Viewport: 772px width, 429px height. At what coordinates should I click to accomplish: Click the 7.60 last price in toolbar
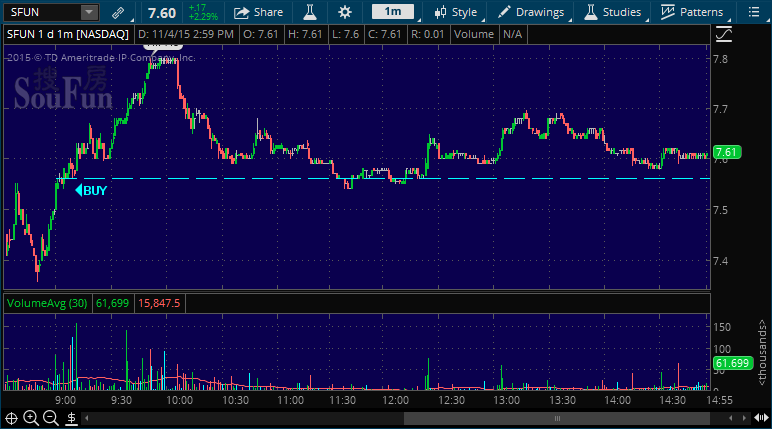click(162, 13)
